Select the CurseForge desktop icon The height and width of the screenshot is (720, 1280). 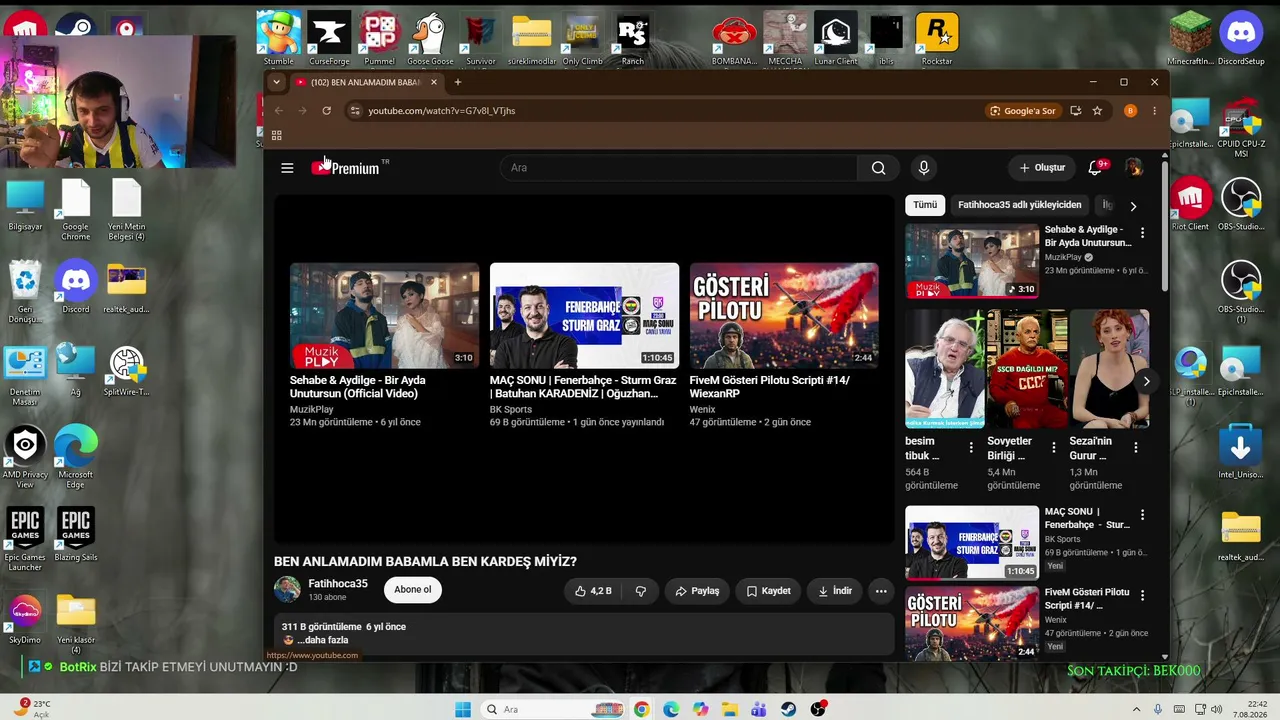coord(329,39)
